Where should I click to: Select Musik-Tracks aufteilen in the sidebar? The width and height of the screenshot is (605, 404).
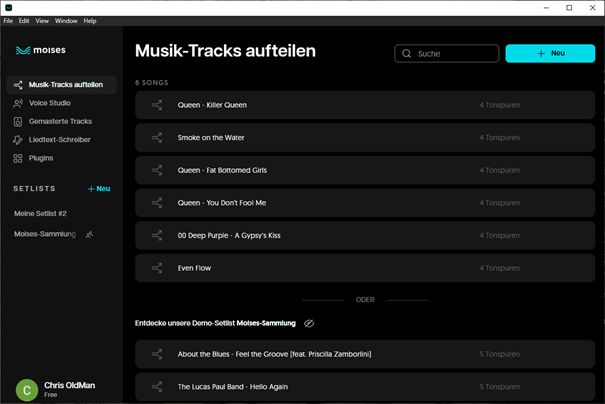point(62,85)
